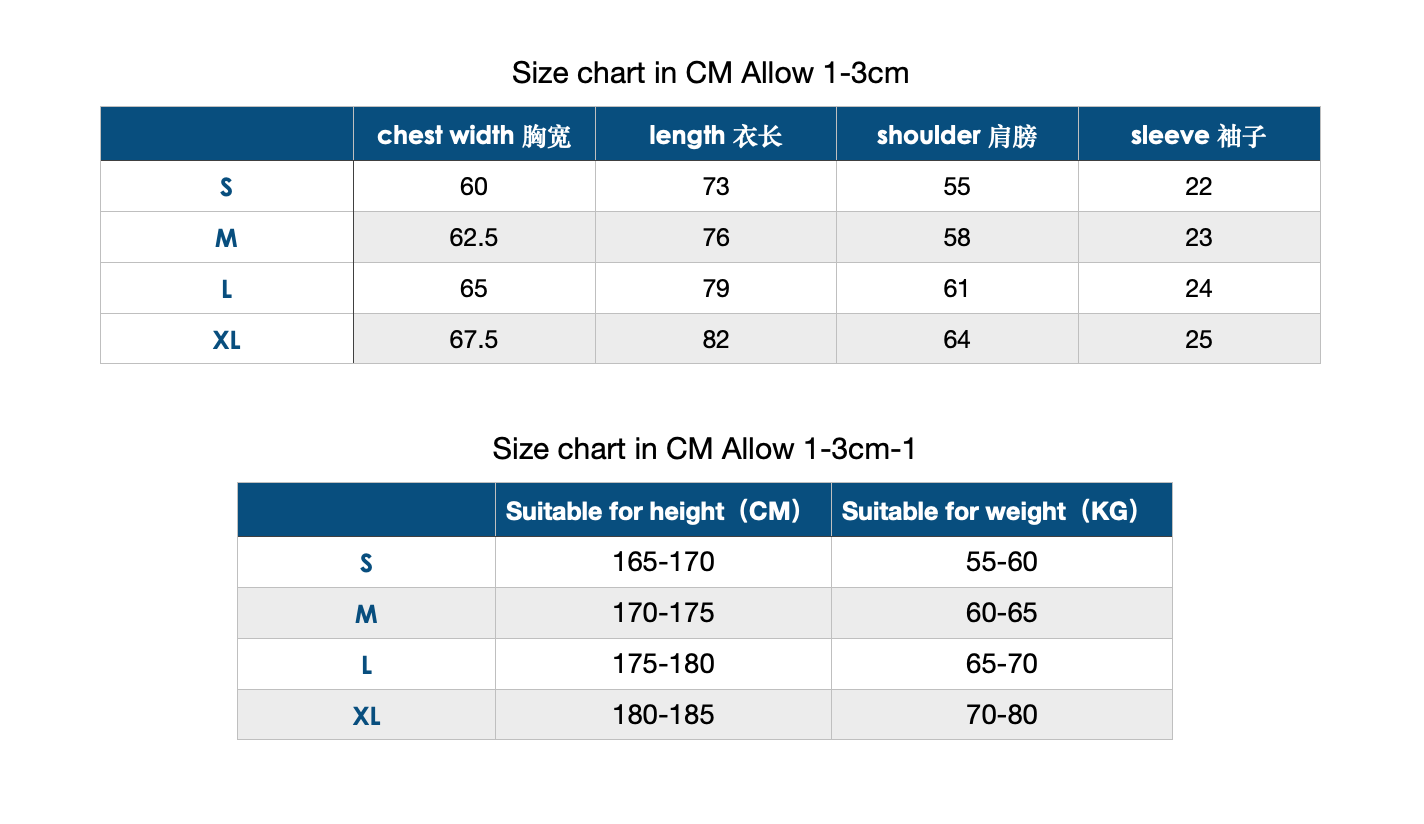Click the chest width value 62.5
This screenshot has height=824, width=1424.
coord(474,238)
